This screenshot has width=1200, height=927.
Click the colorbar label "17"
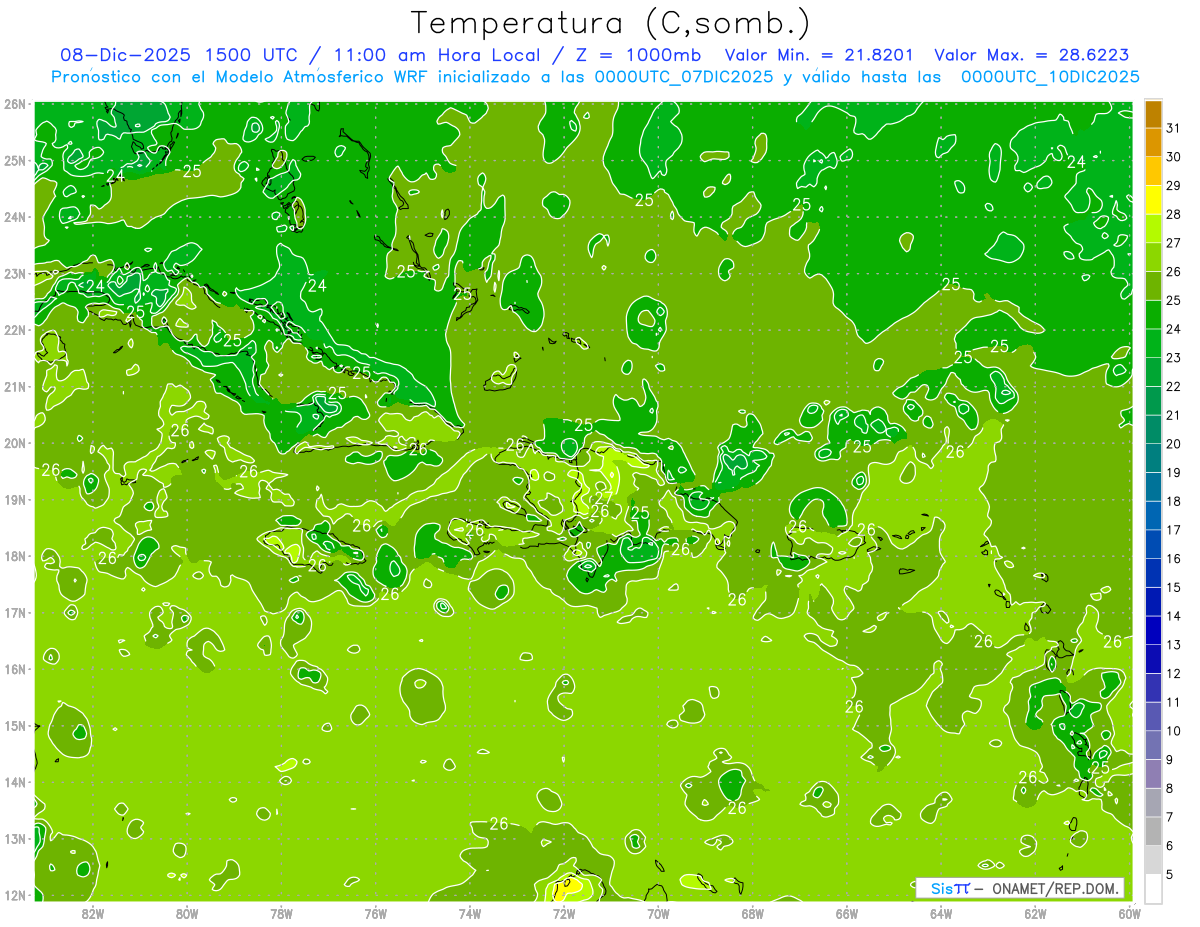[1174, 530]
